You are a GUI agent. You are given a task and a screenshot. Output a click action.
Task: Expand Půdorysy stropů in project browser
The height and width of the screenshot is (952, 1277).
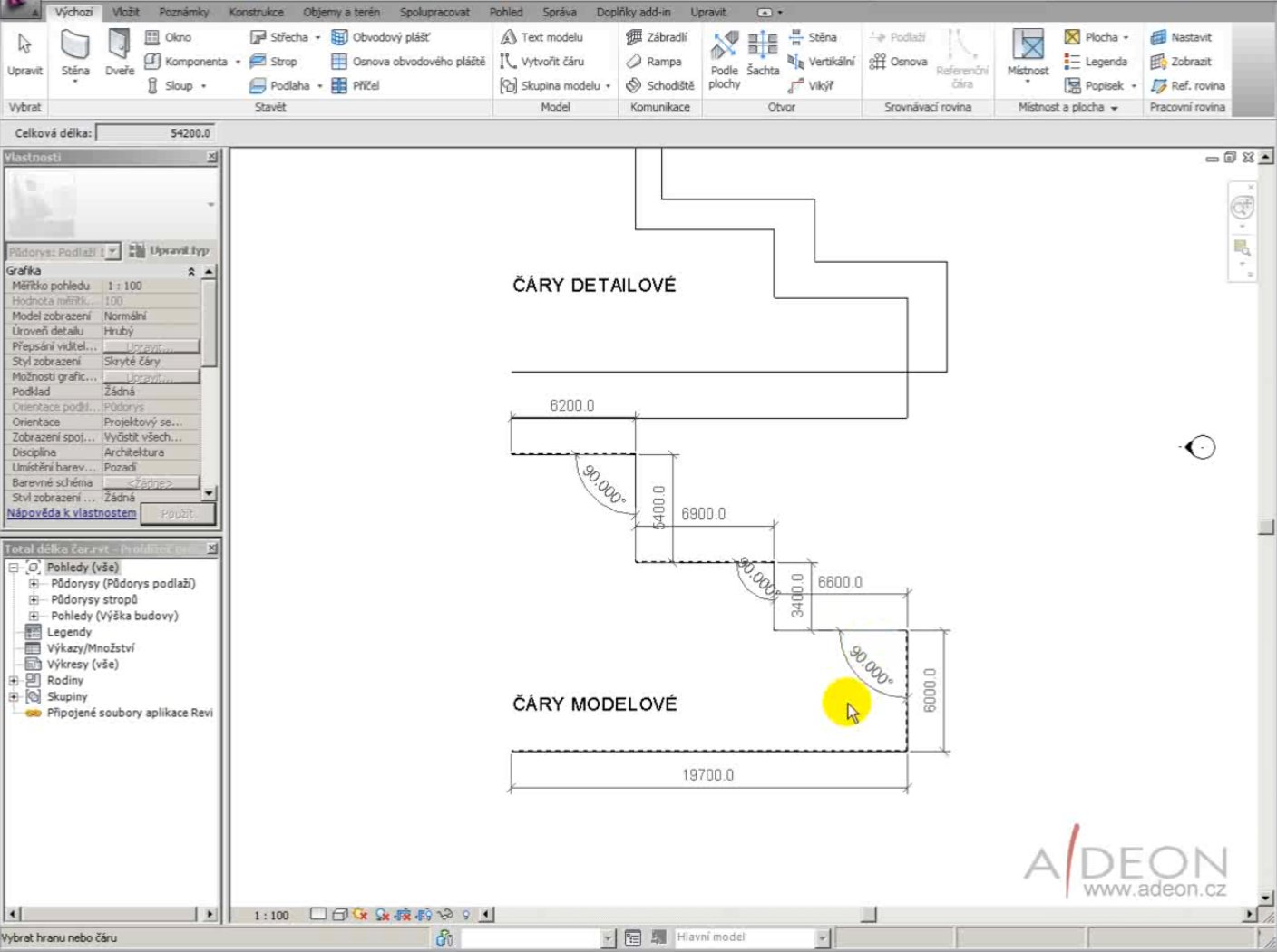coord(34,599)
